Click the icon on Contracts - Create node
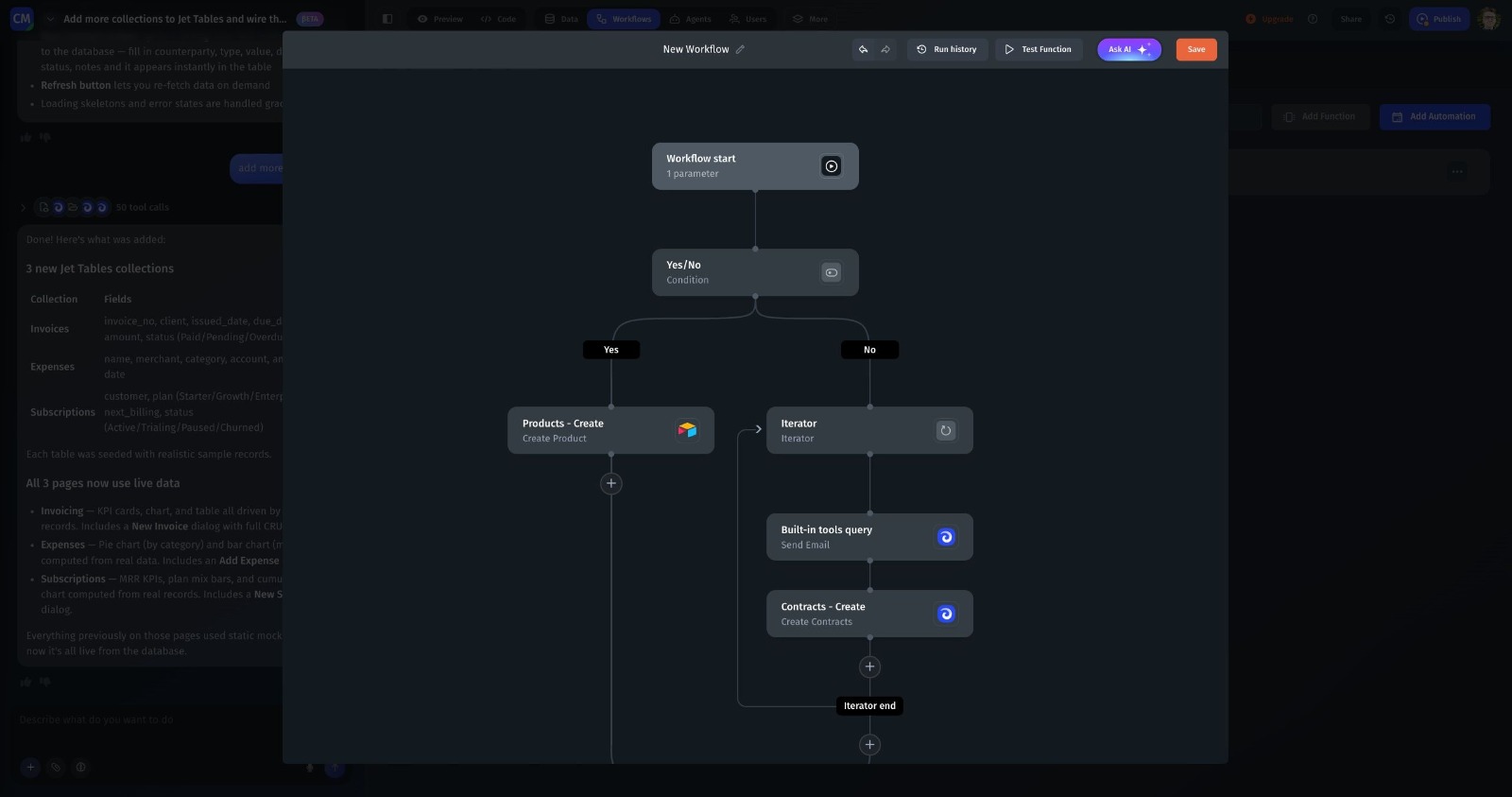This screenshot has width=1512, height=797. 945,614
